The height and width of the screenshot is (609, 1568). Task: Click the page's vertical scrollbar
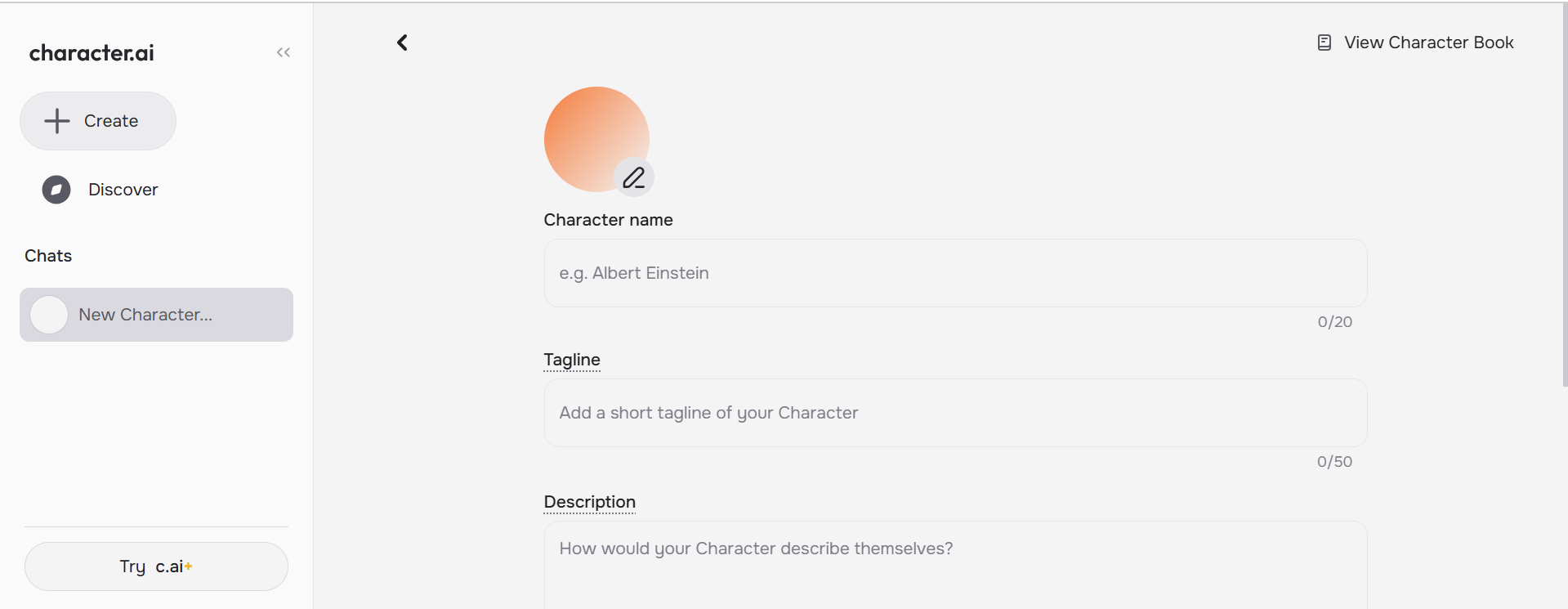pyautogui.click(x=1564, y=196)
